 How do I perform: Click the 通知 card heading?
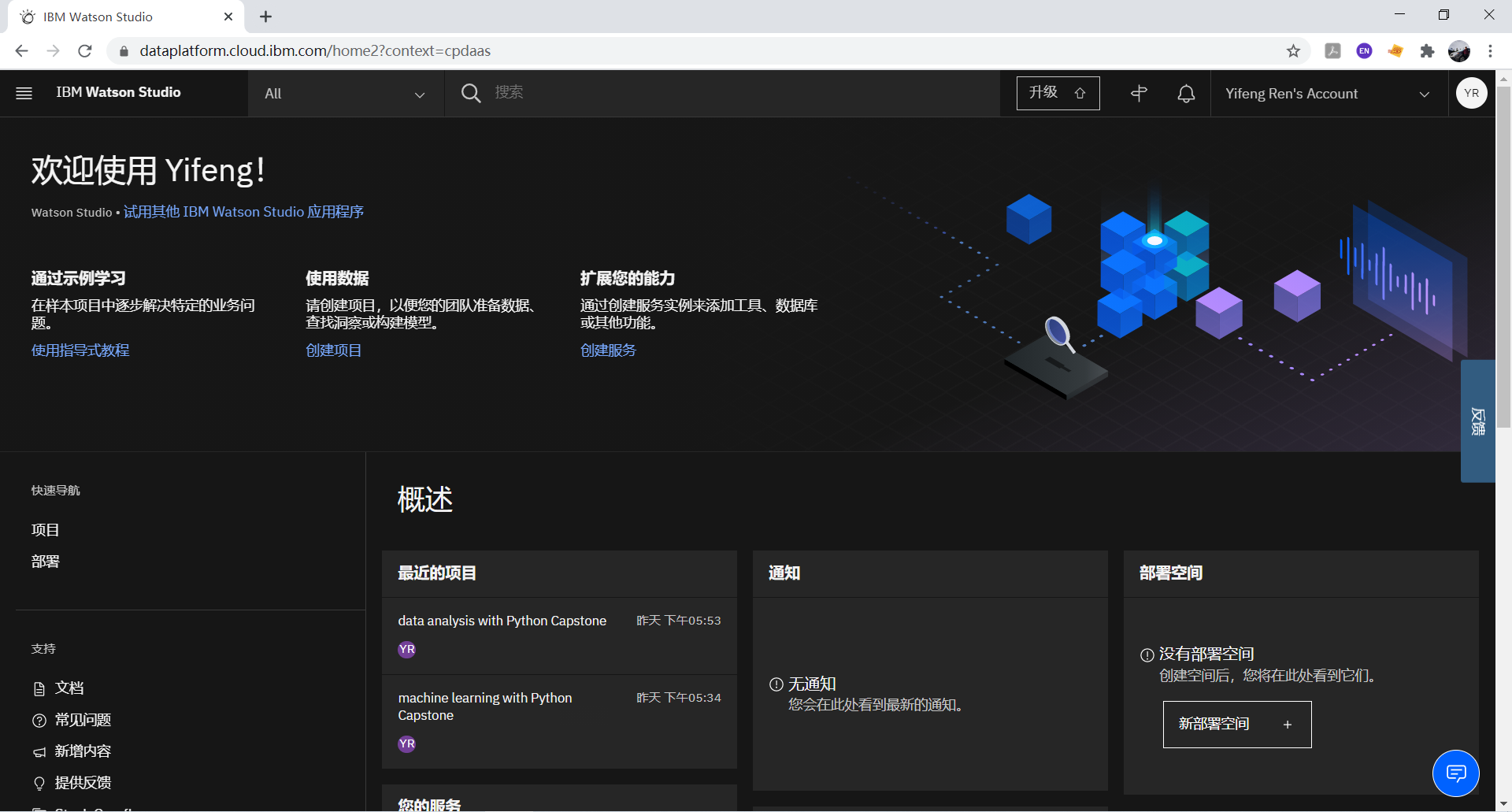pos(784,573)
